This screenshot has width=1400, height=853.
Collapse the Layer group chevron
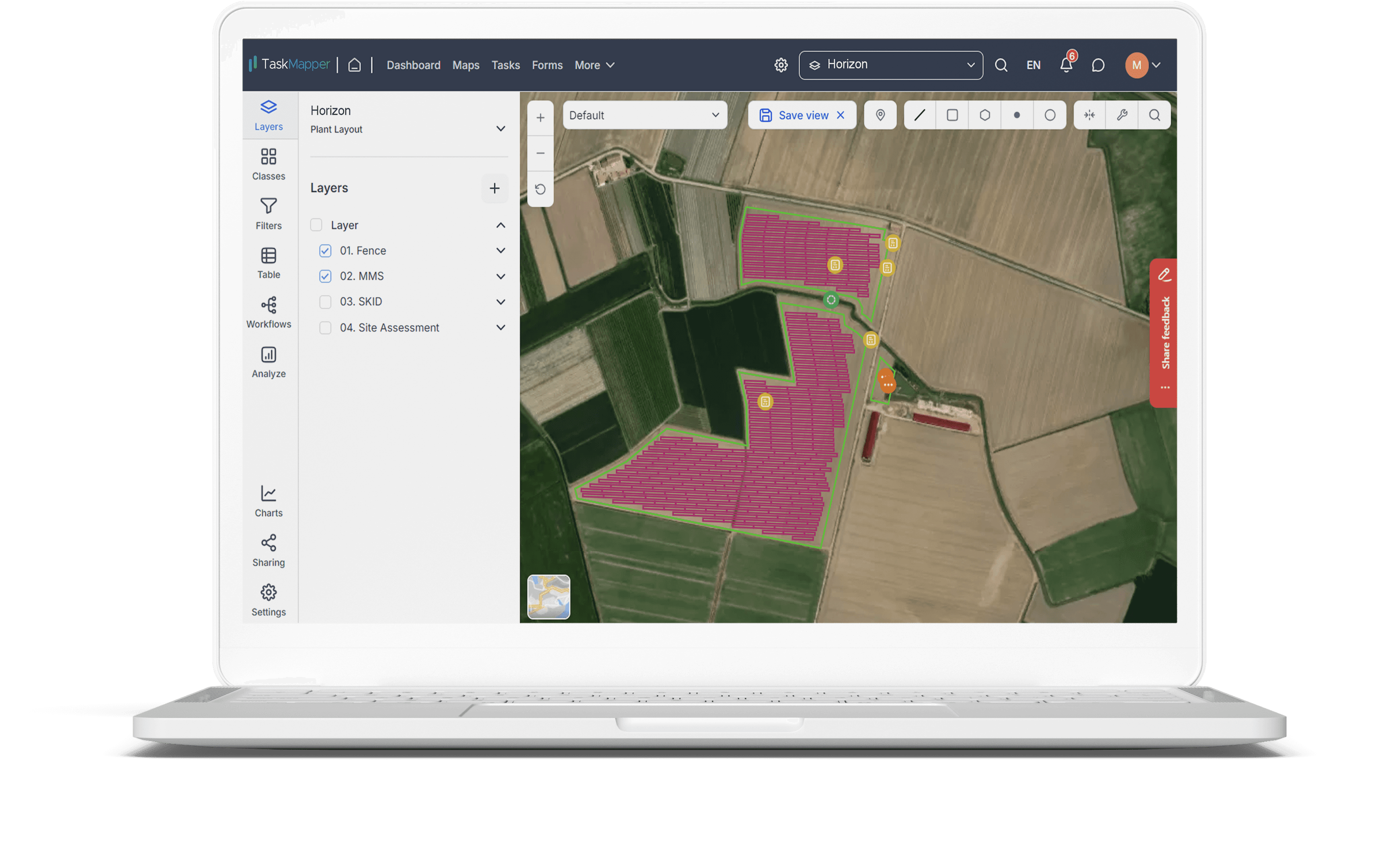pos(500,225)
